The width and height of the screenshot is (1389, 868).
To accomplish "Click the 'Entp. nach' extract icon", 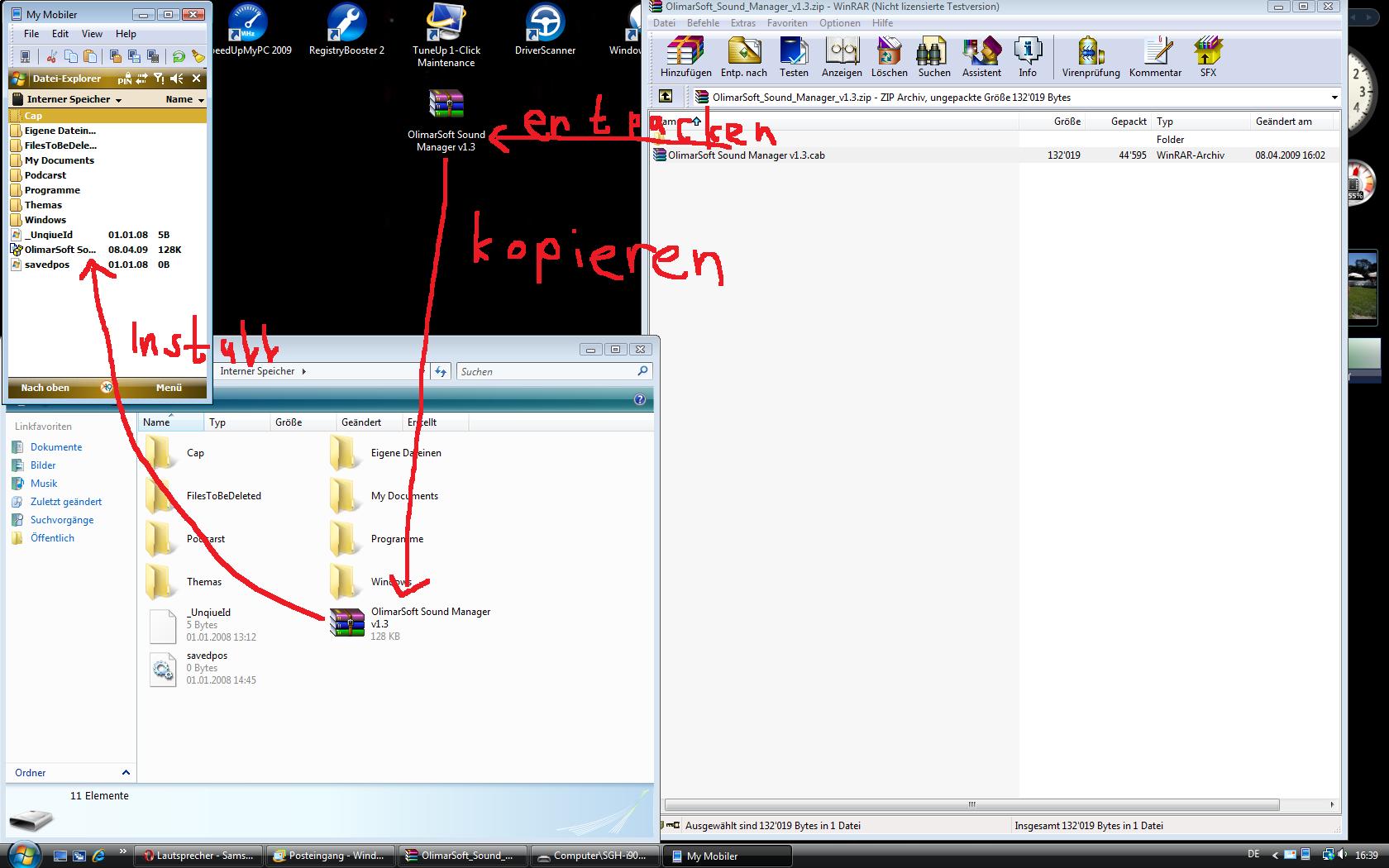I will [744, 57].
